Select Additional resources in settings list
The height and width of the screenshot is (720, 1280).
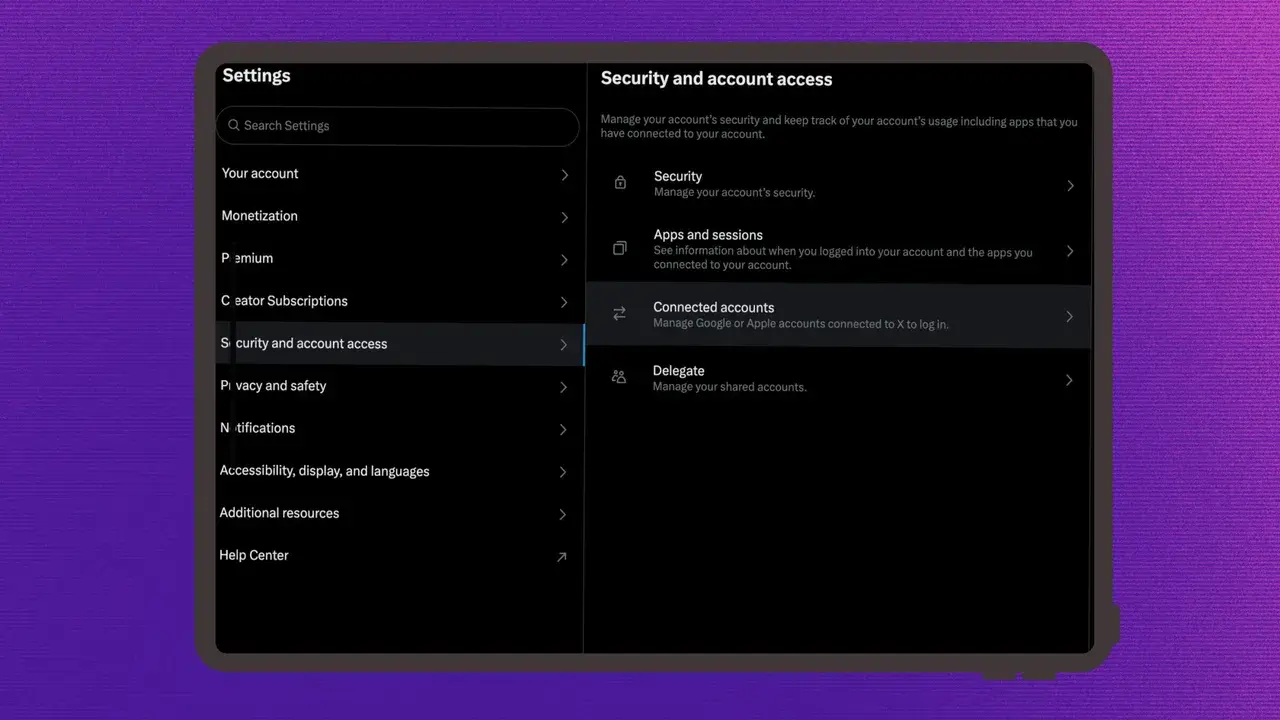(x=280, y=513)
